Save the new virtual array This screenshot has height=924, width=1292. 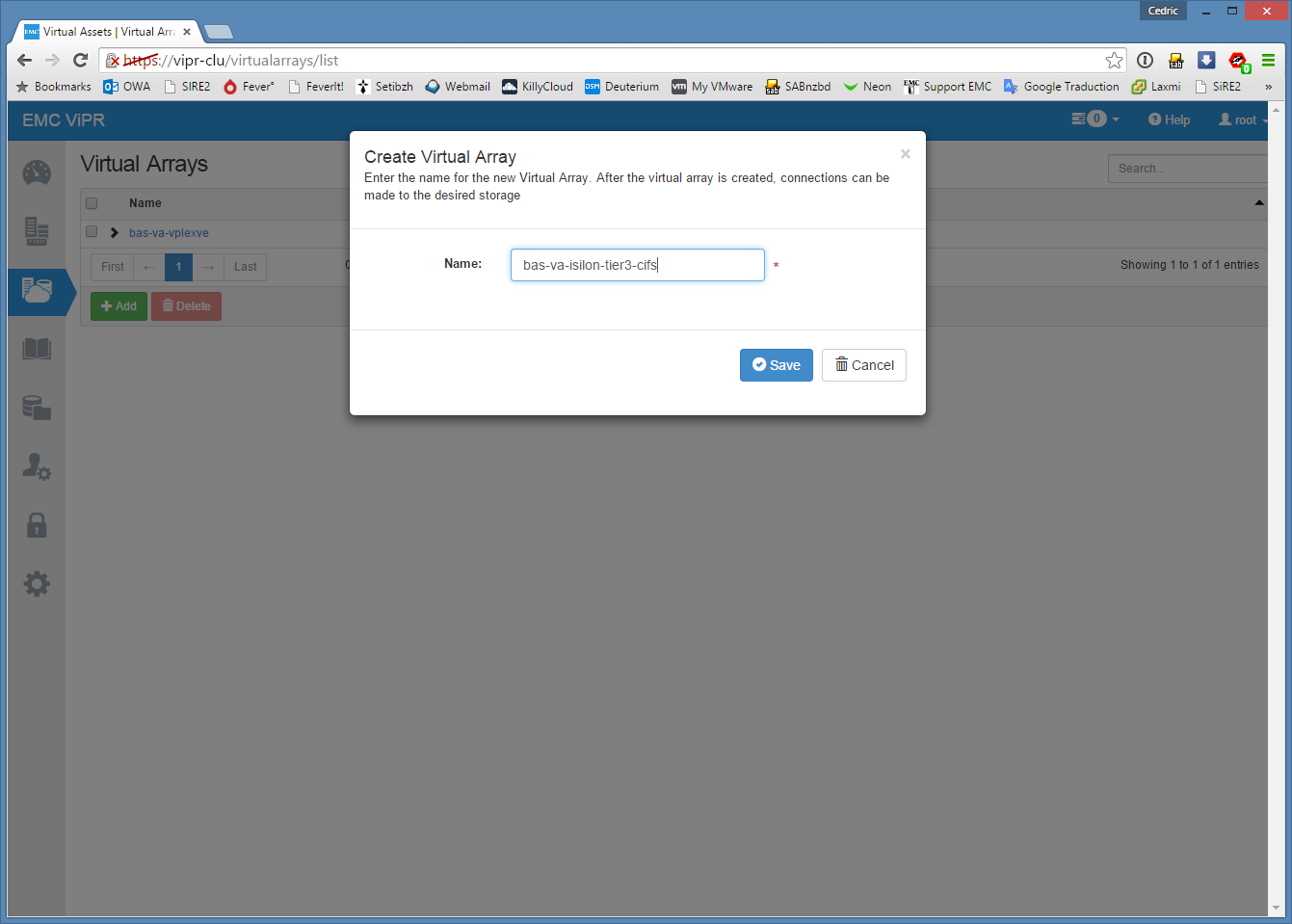(x=776, y=365)
